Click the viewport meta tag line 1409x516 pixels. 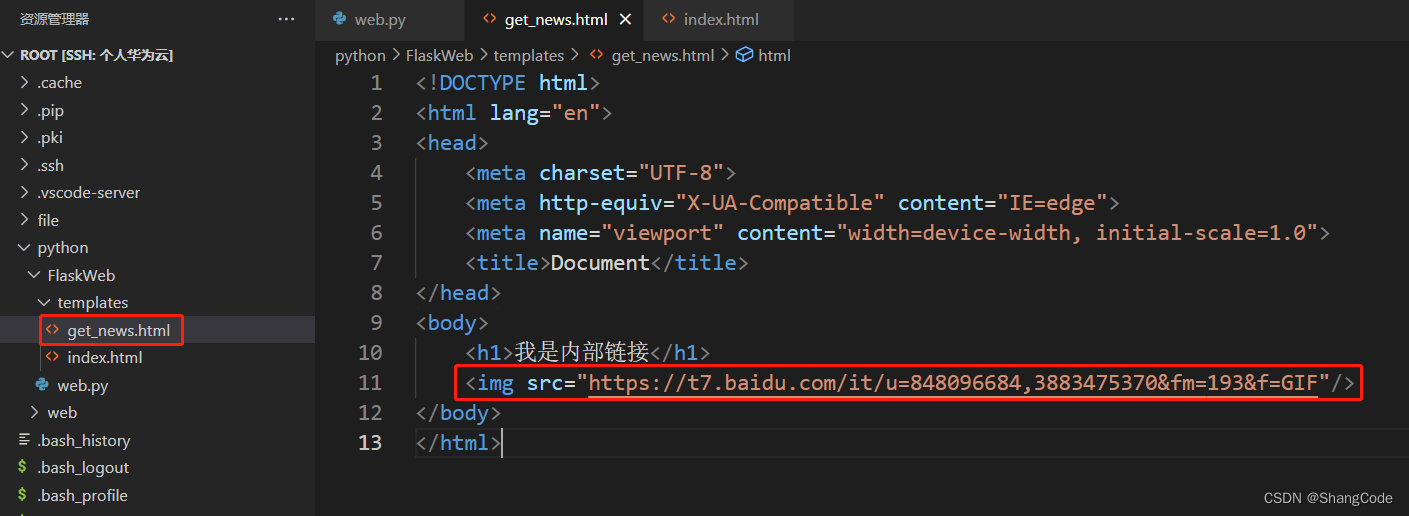[898, 232]
